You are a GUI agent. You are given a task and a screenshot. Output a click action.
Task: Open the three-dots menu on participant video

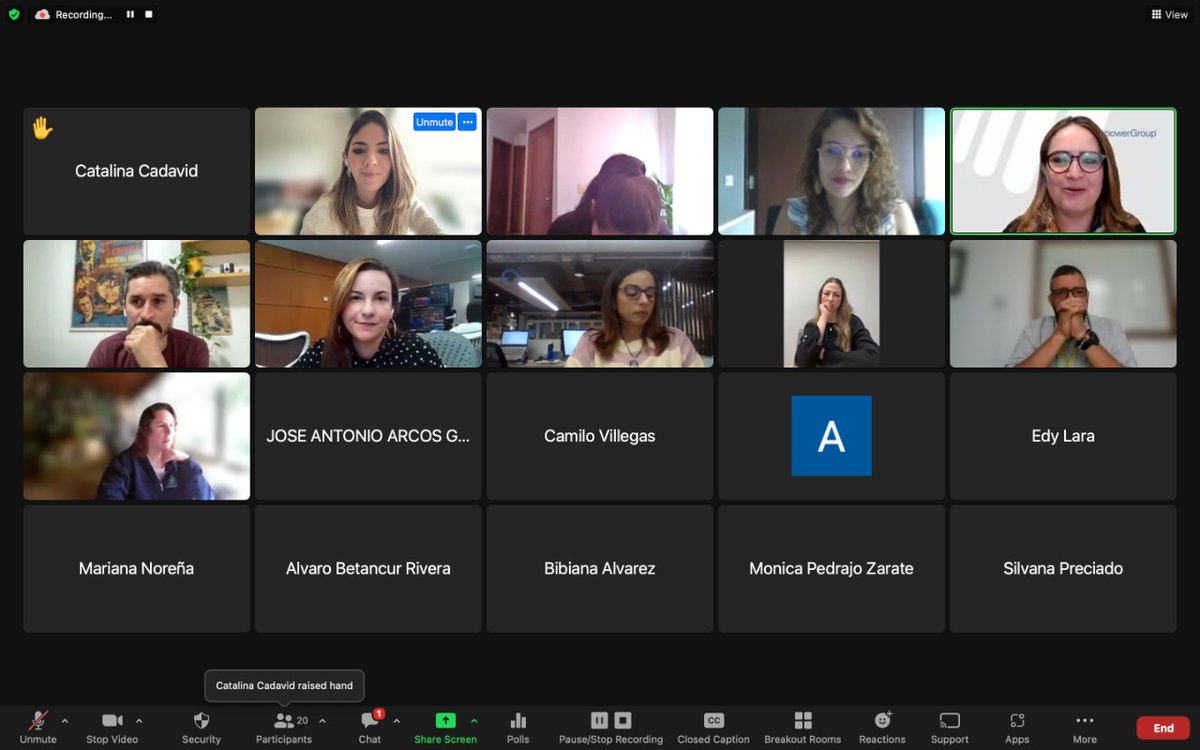(467, 122)
